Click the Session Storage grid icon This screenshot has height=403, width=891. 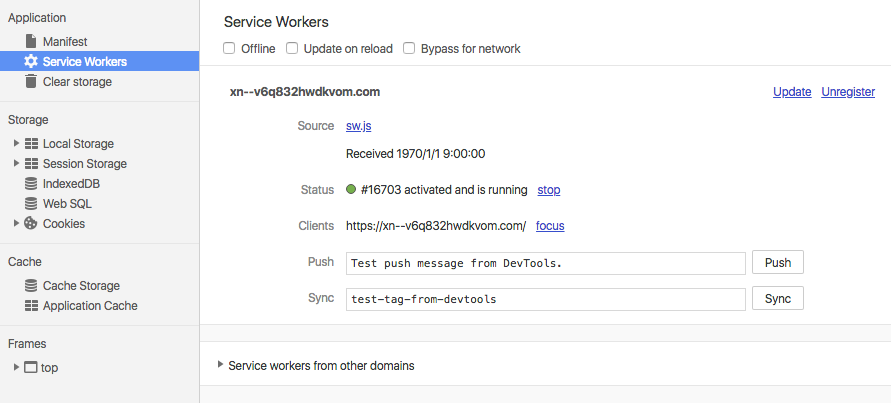point(31,164)
